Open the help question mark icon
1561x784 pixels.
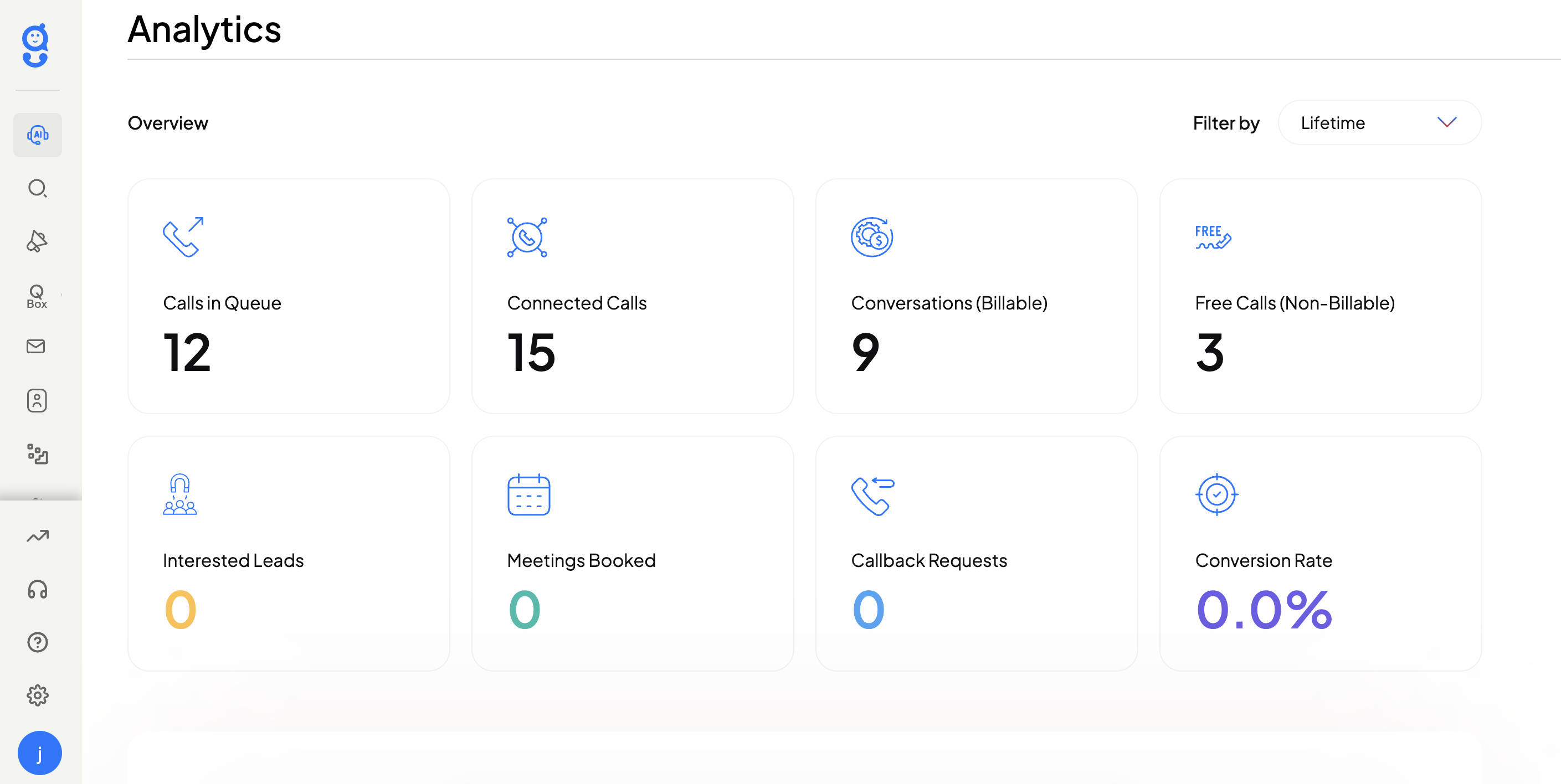(x=38, y=642)
